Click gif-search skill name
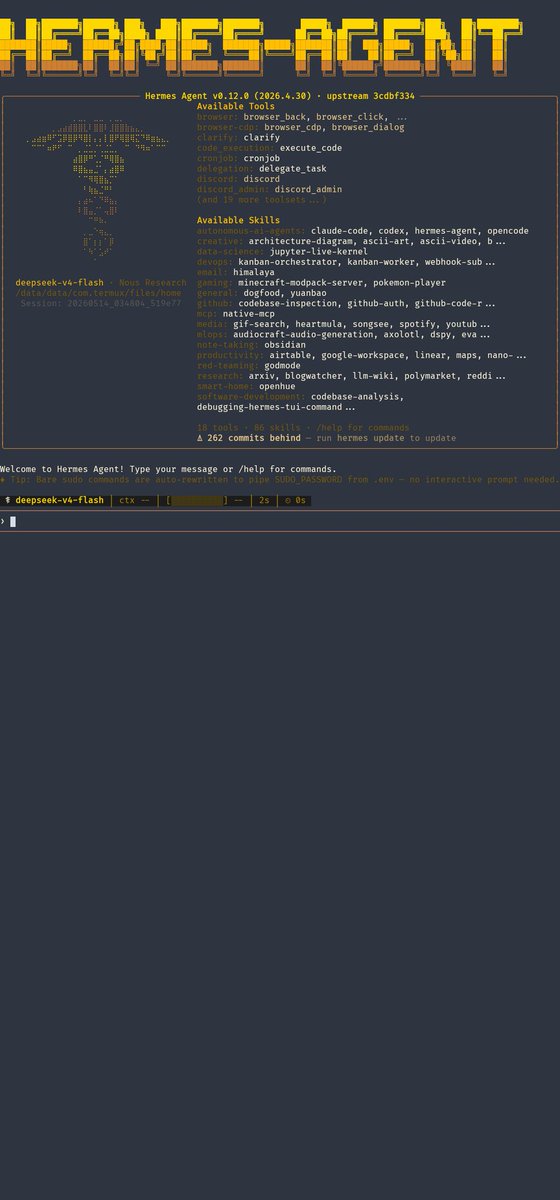Viewport: 560px width, 1200px height. click(x=259, y=324)
